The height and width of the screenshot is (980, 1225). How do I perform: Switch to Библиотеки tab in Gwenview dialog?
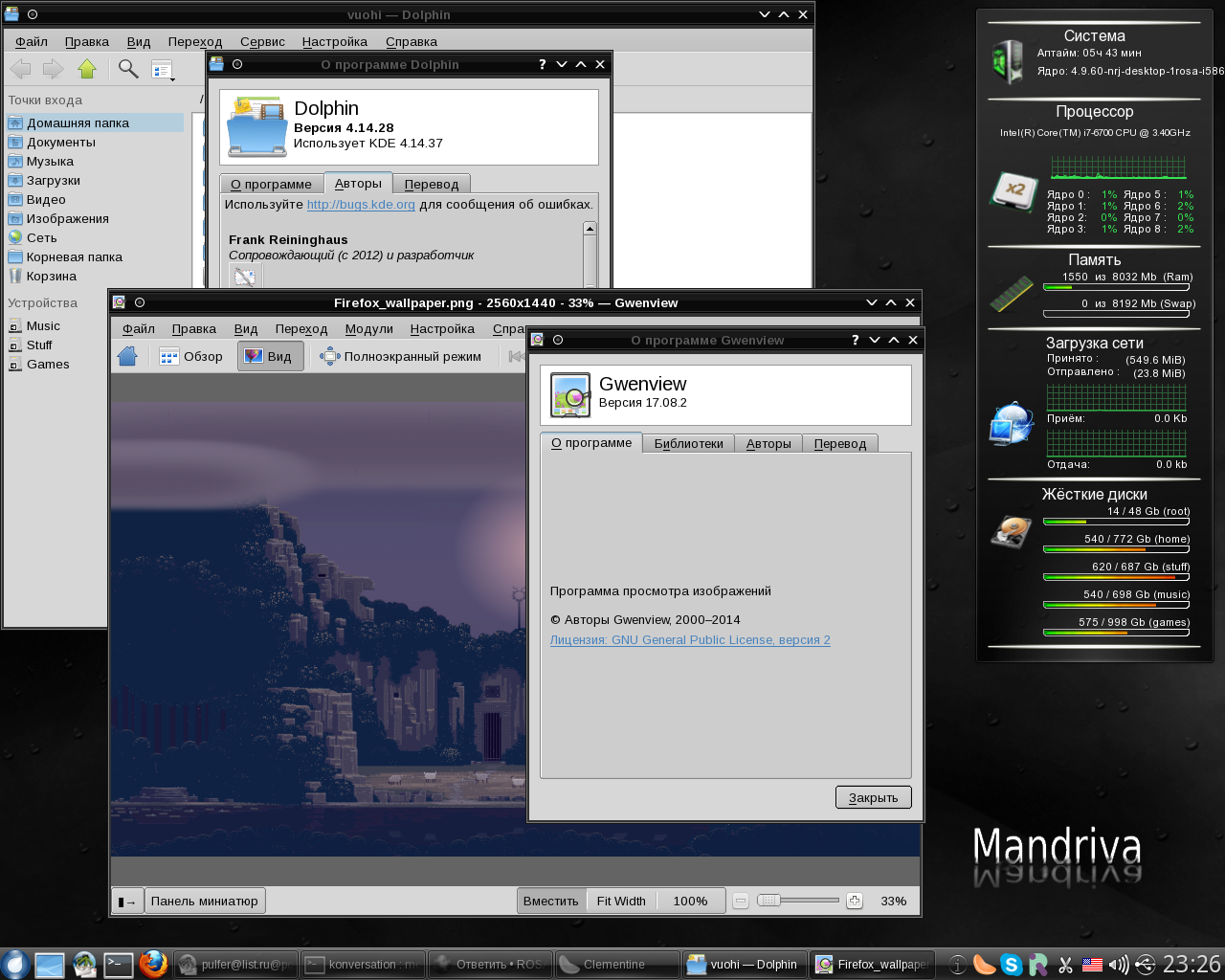[x=689, y=443]
